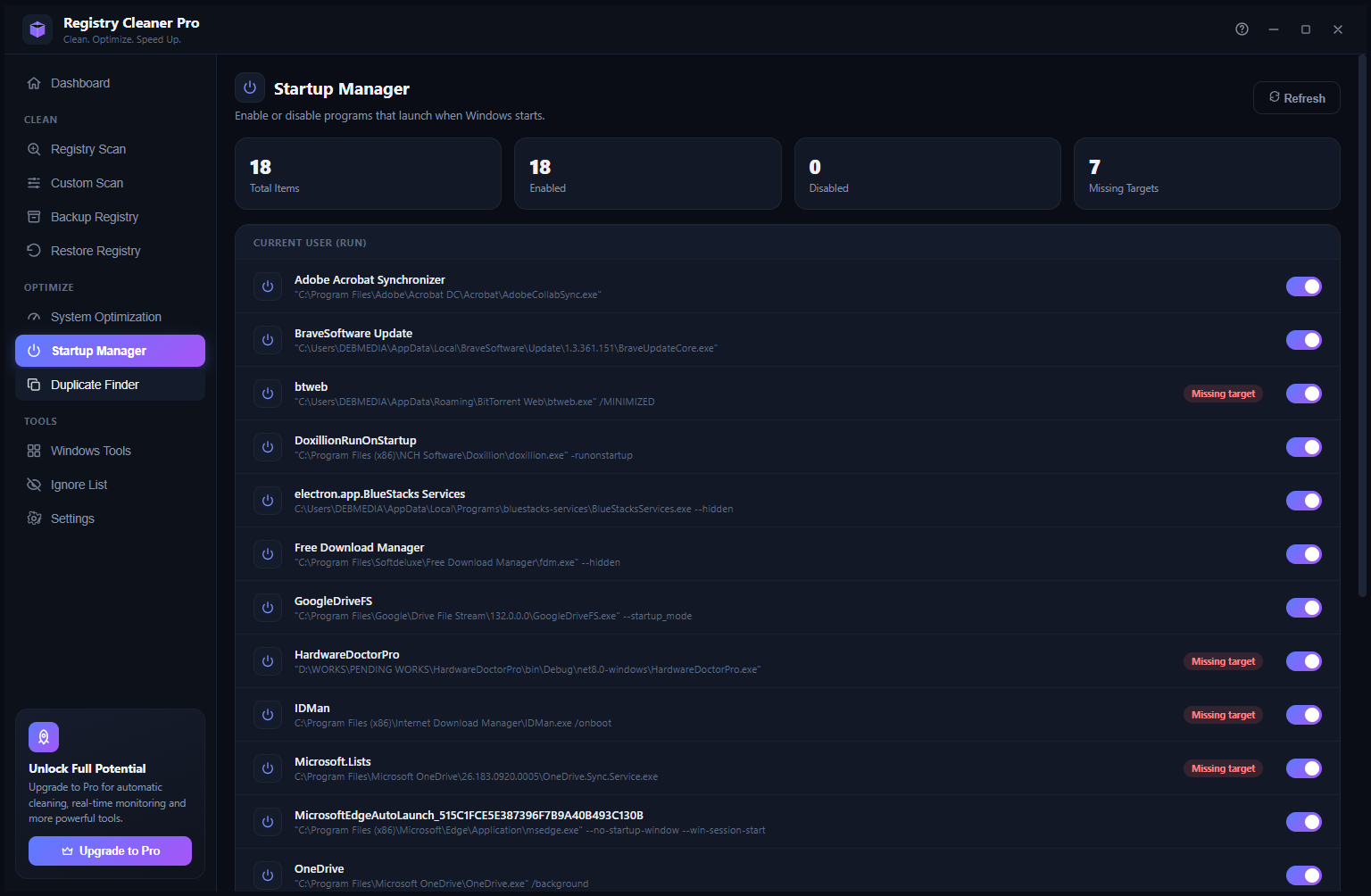Open Custom Scan page
Screen dimensions: 1371x896
click(110, 183)
